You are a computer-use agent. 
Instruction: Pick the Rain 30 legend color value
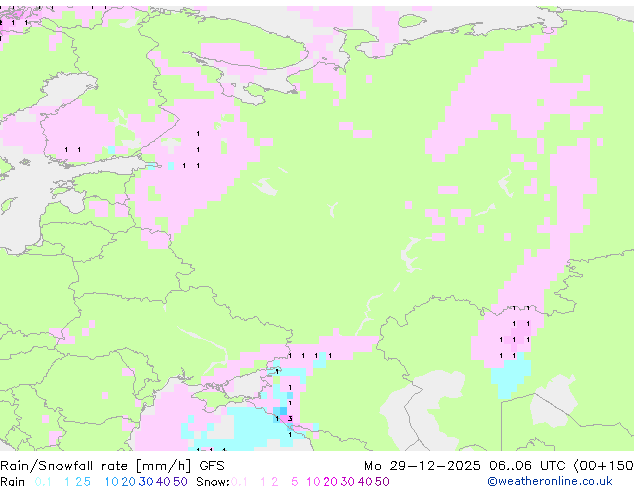pyautogui.click(x=146, y=482)
